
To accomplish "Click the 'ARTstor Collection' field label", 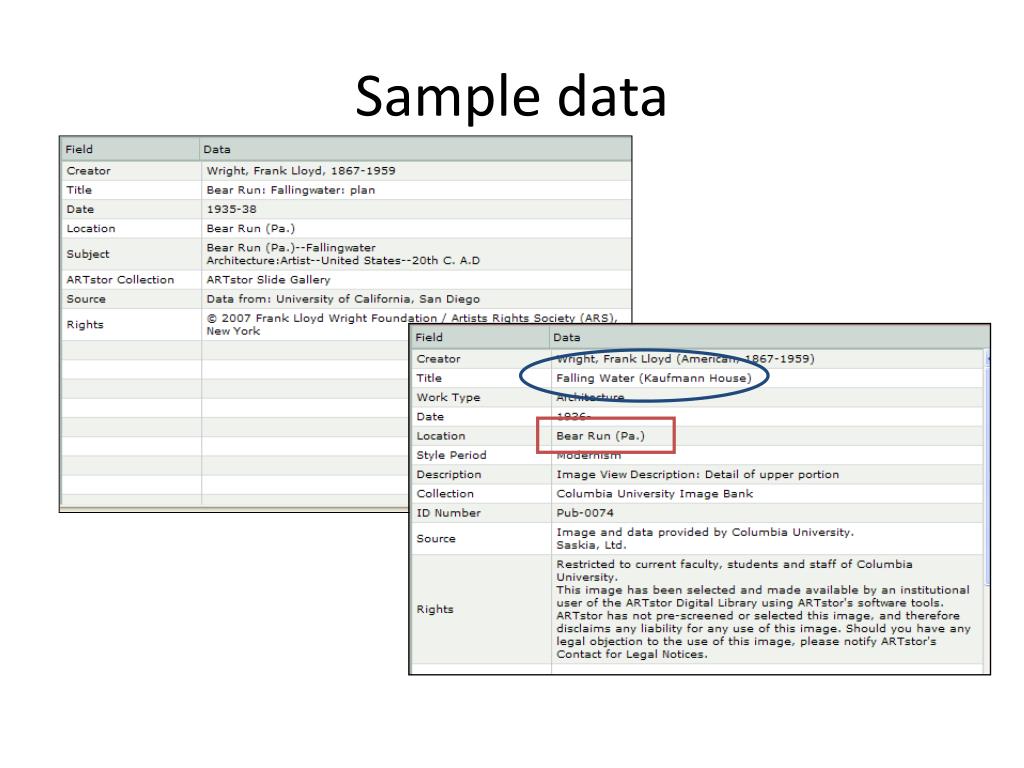I will [x=120, y=280].
